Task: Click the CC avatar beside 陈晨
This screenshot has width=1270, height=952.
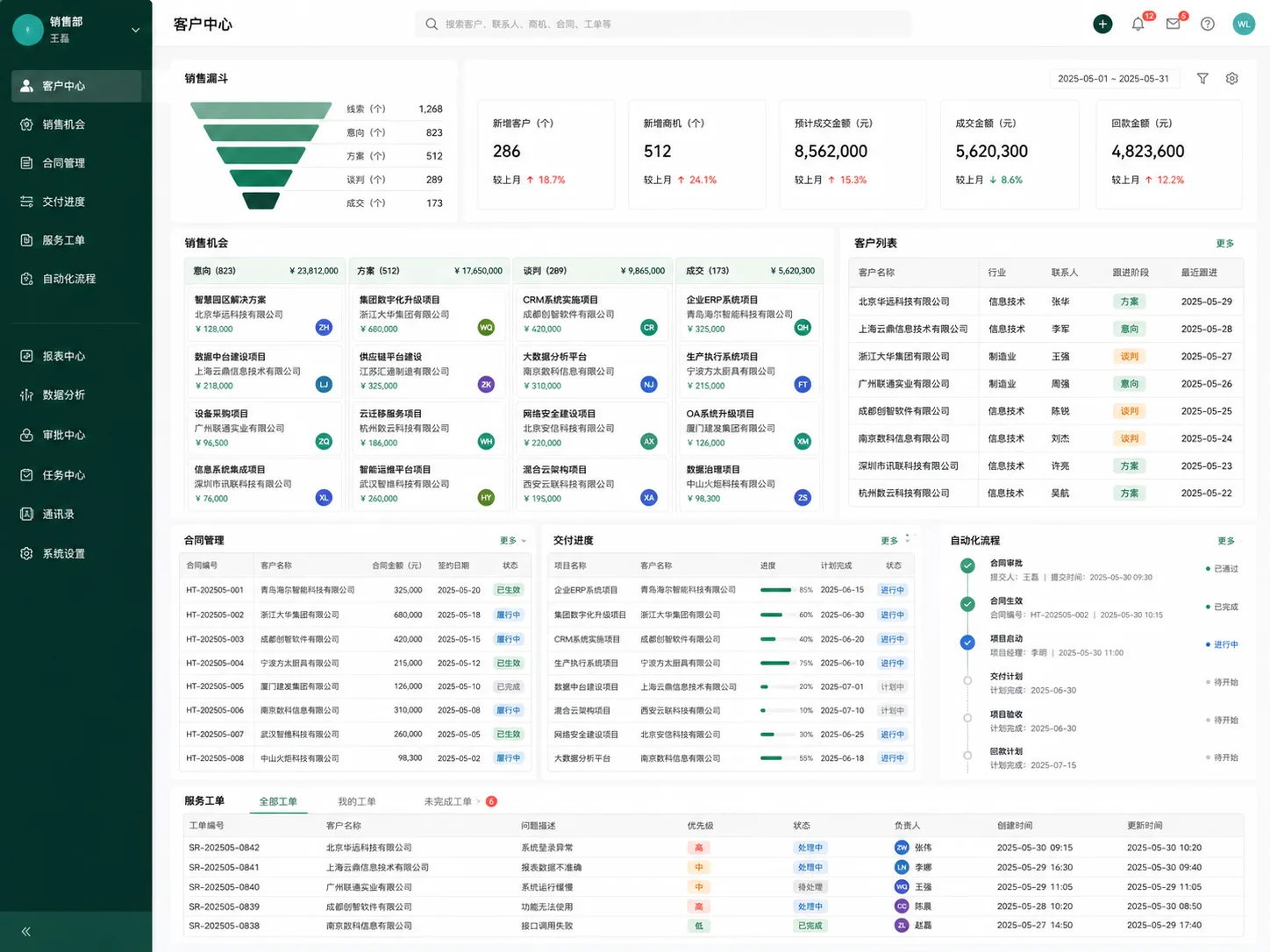Action: [x=902, y=906]
